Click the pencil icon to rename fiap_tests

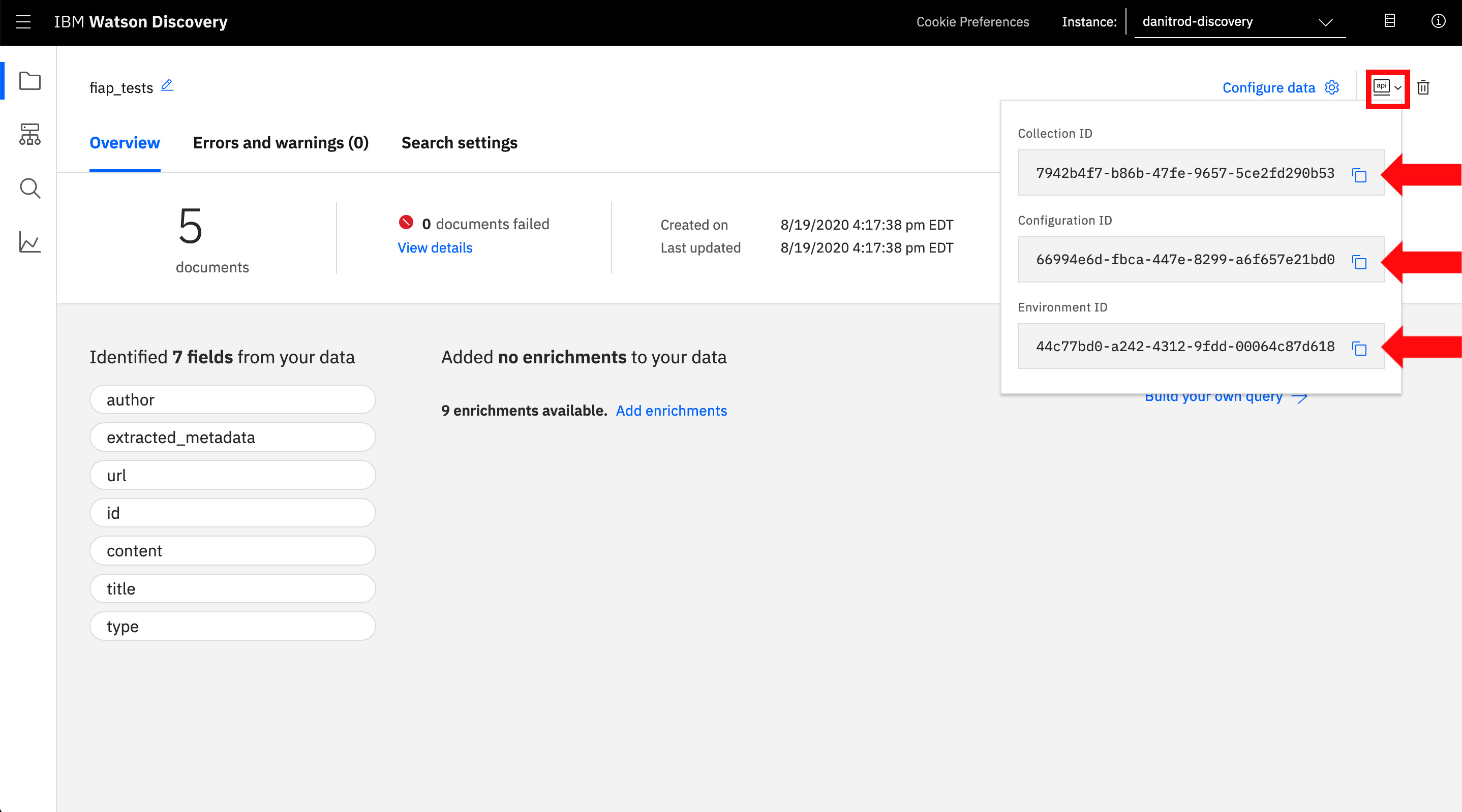(167, 86)
